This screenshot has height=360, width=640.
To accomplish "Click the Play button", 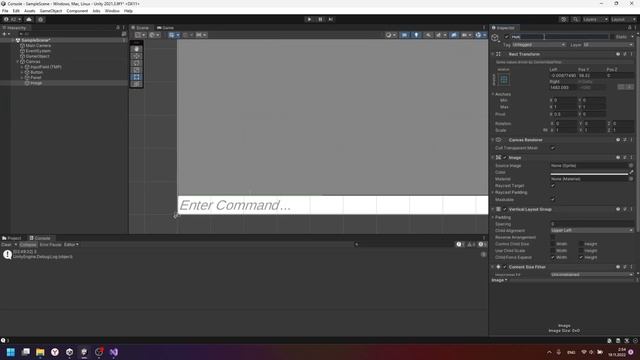I will 309,19.
